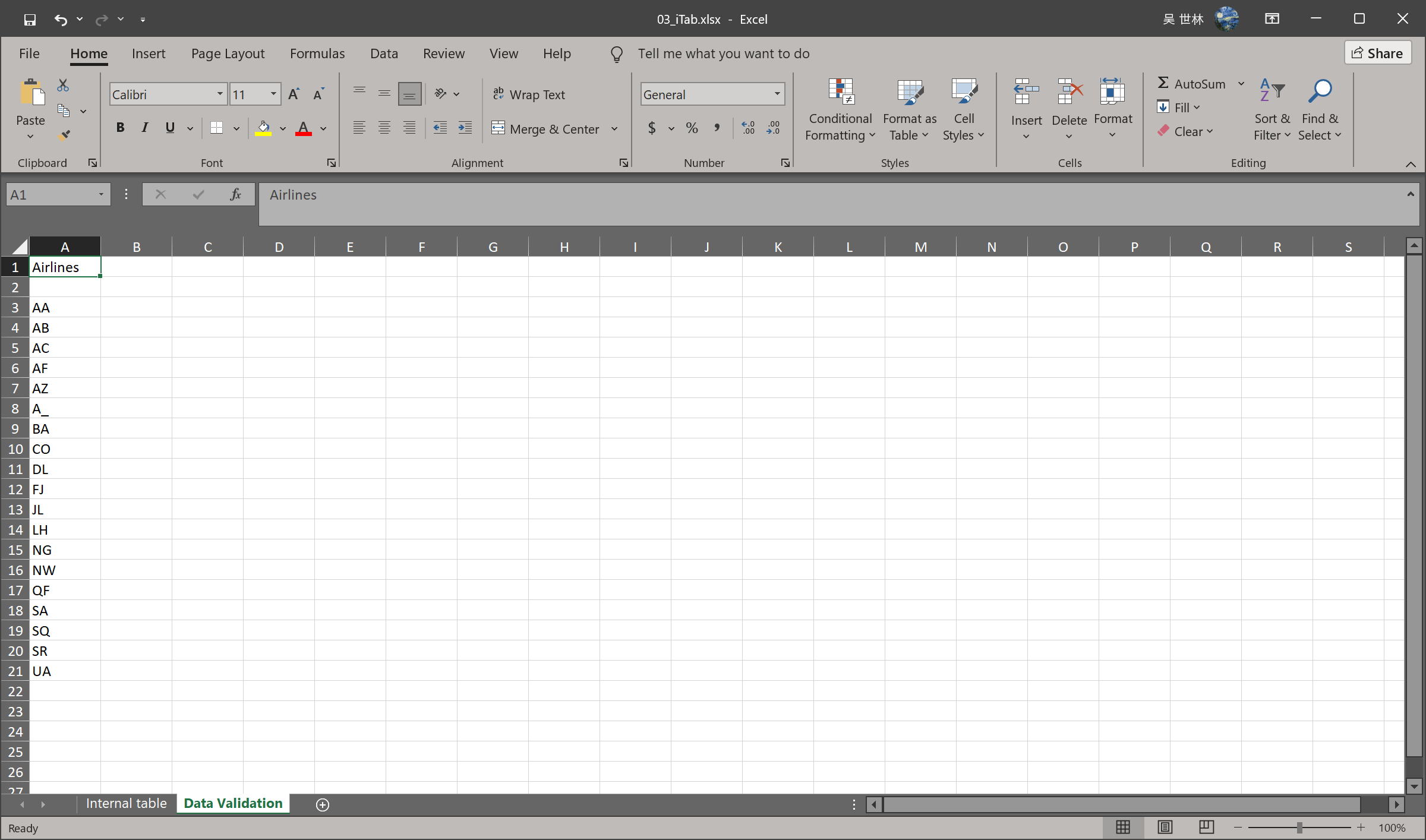Screen dimensions: 1426x840
Task: Add a new sheet with plus icon
Action: point(323,804)
